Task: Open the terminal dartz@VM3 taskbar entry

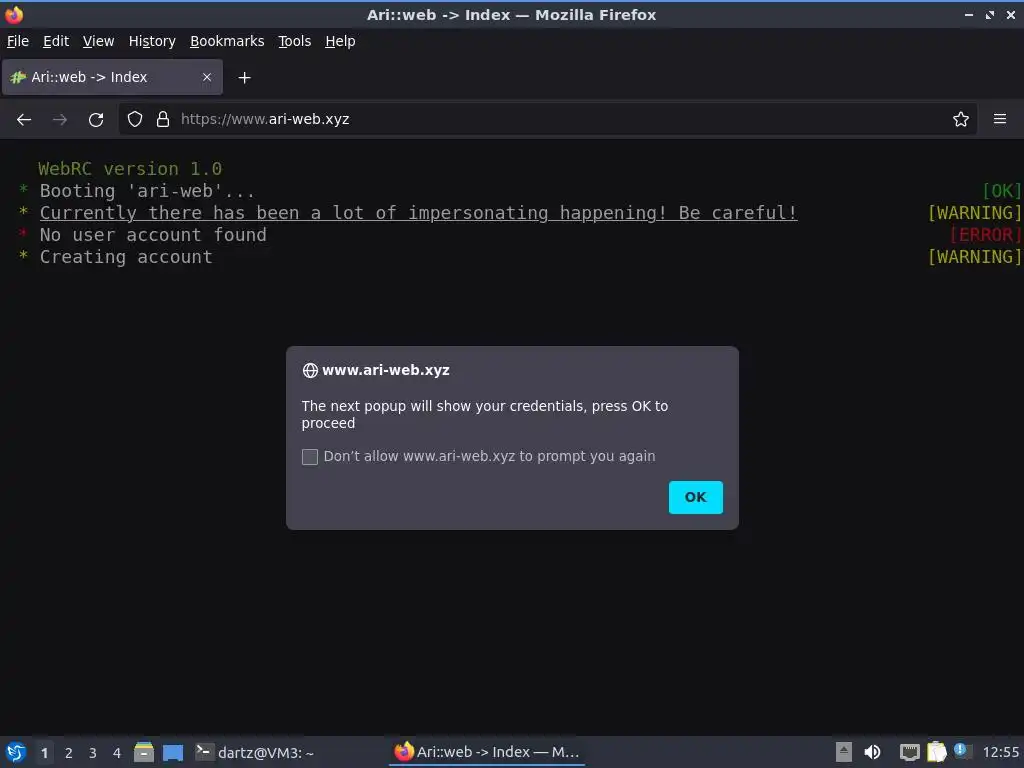Action: [255, 752]
